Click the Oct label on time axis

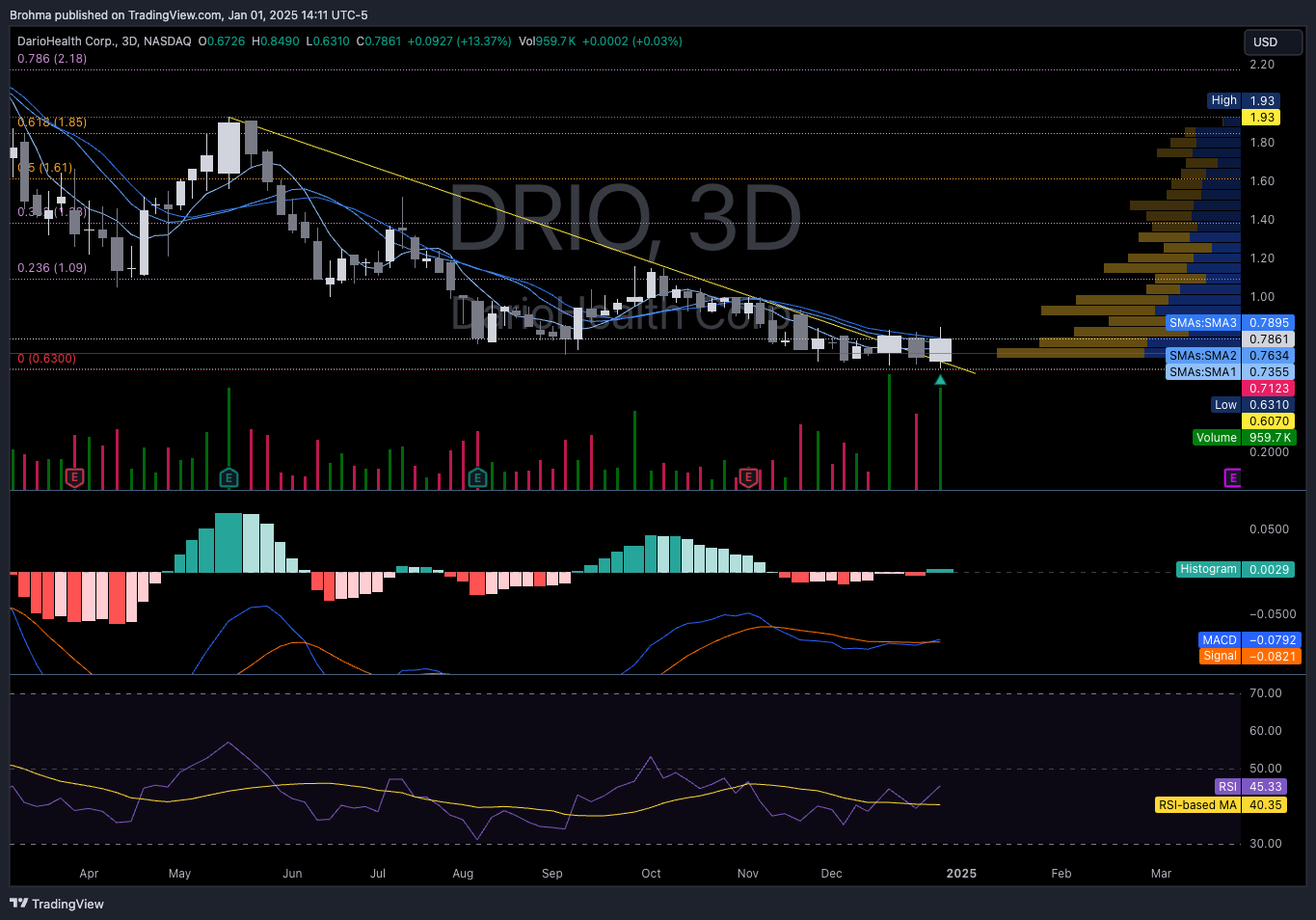[x=652, y=874]
